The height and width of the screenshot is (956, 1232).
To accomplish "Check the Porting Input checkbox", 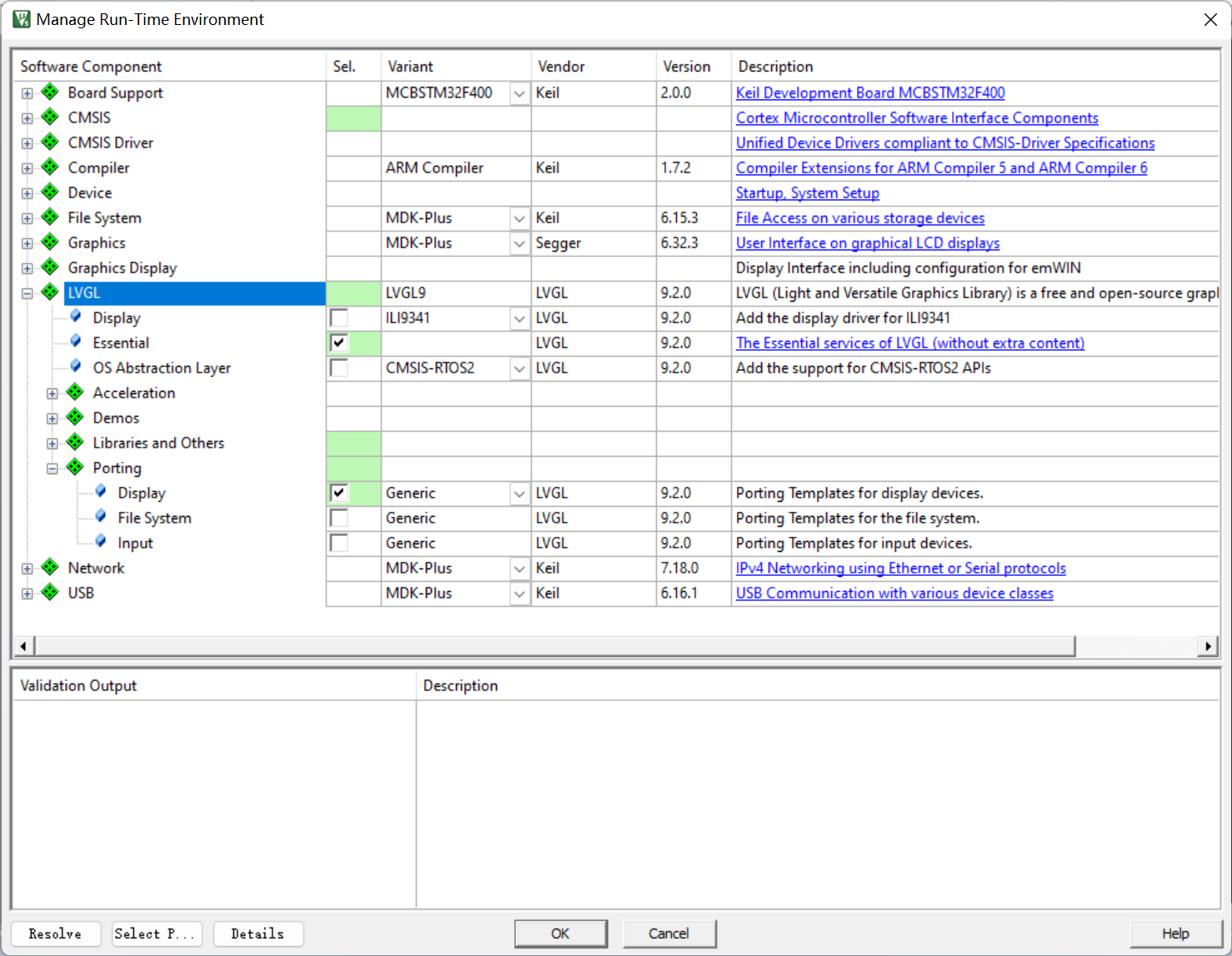I will pyautogui.click(x=338, y=543).
